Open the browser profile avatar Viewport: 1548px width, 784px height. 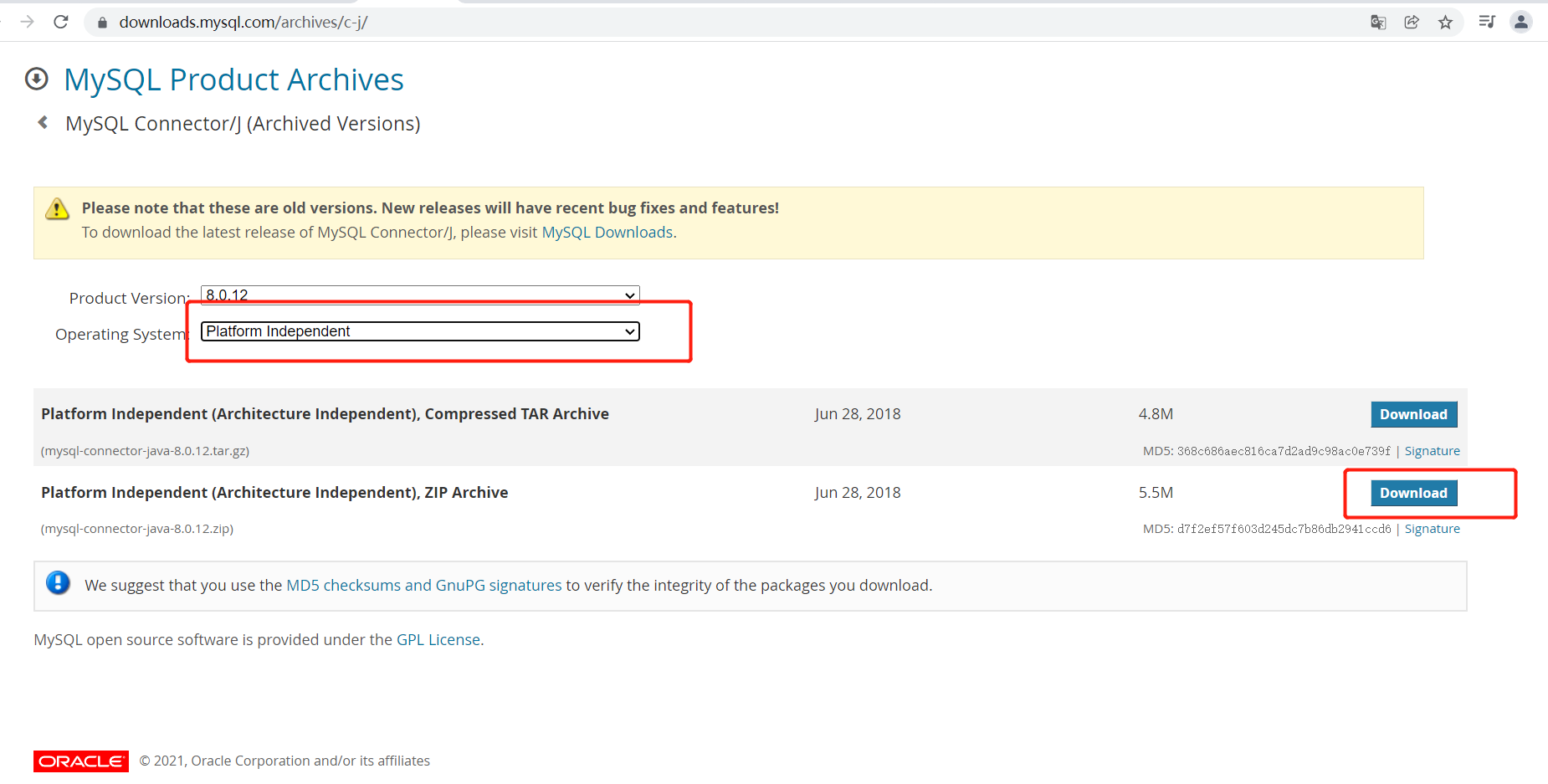pyautogui.click(x=1520, y=23)
